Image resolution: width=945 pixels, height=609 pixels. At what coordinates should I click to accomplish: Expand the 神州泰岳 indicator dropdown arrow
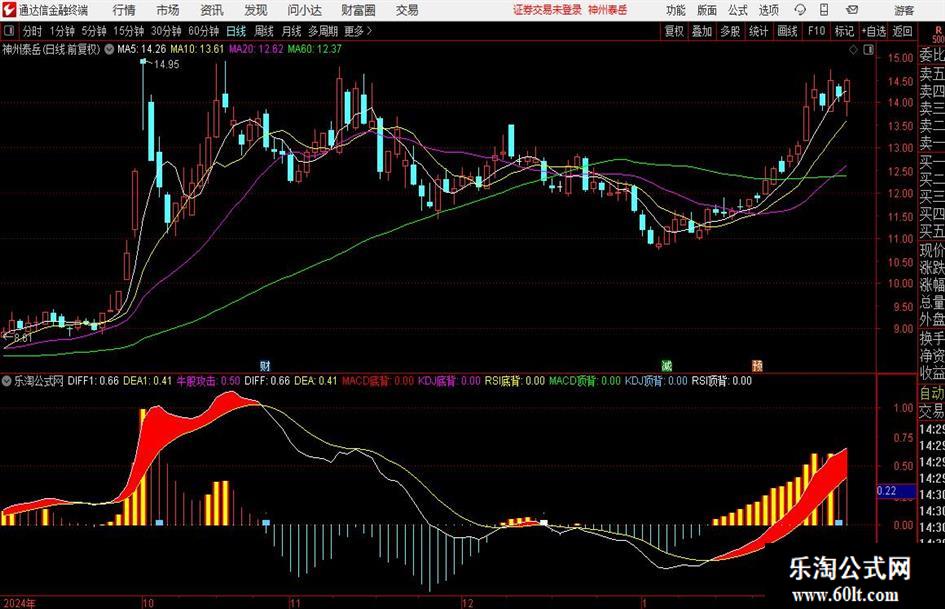point(109,49)
